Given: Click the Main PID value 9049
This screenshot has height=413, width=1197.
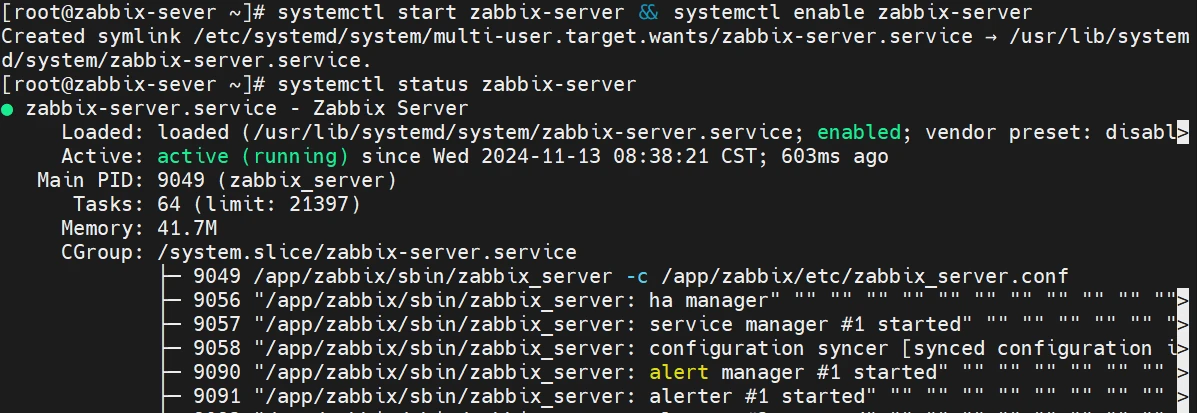Looking at the screenshot, I should 181,181.
